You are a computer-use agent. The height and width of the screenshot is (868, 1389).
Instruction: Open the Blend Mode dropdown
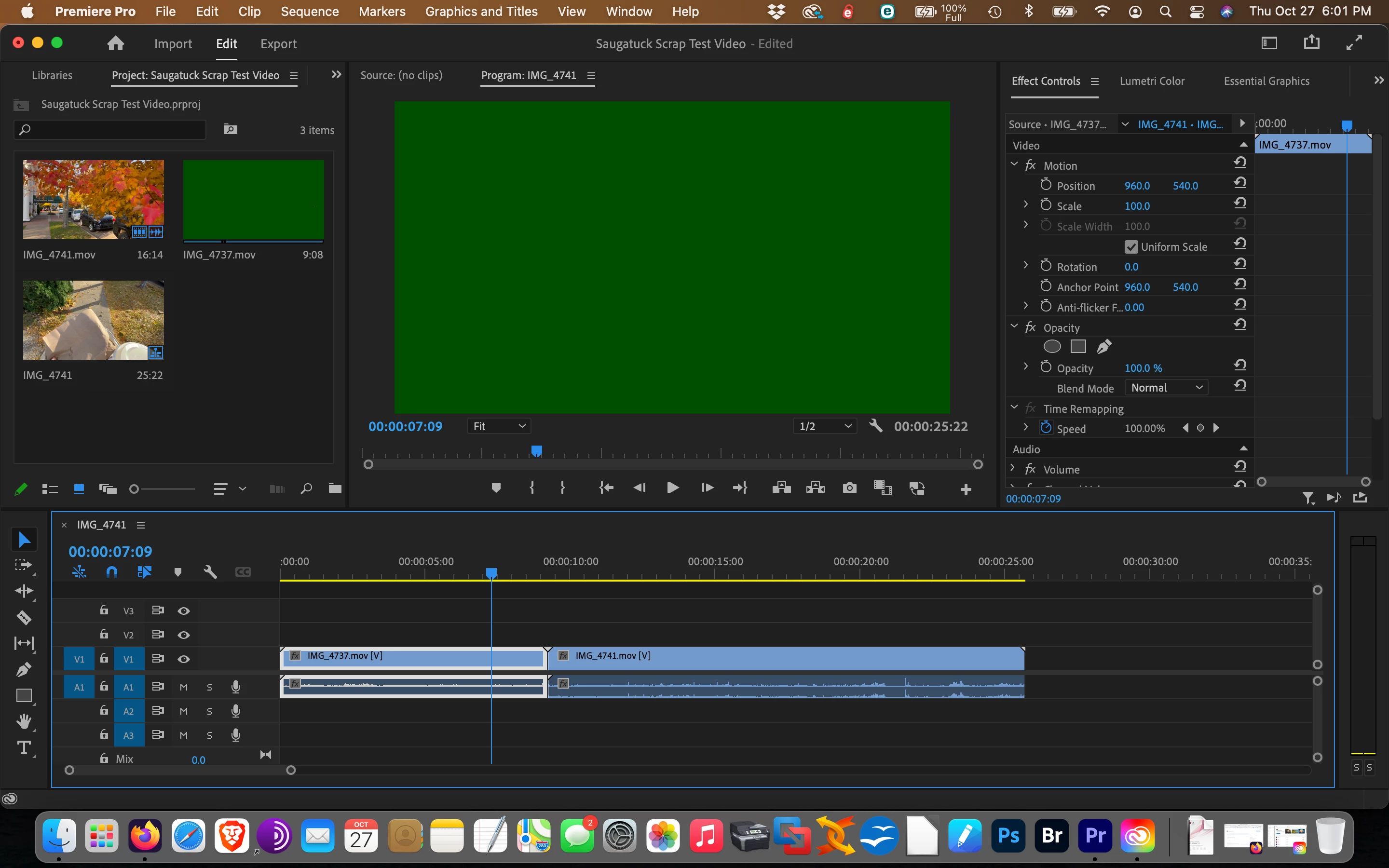[x=1166, y=388]
